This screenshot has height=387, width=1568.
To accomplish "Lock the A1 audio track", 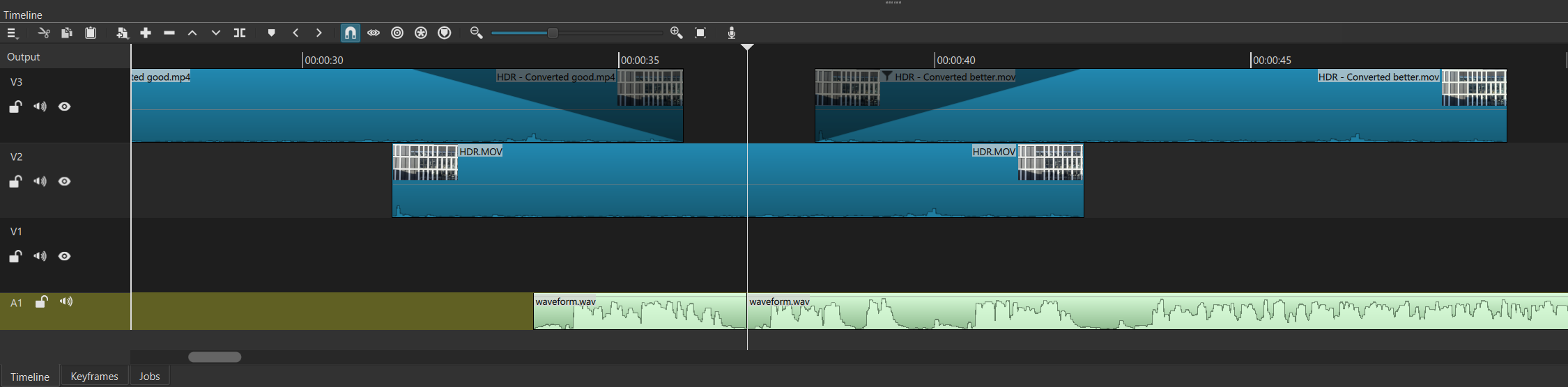I will tap(42, 302).
